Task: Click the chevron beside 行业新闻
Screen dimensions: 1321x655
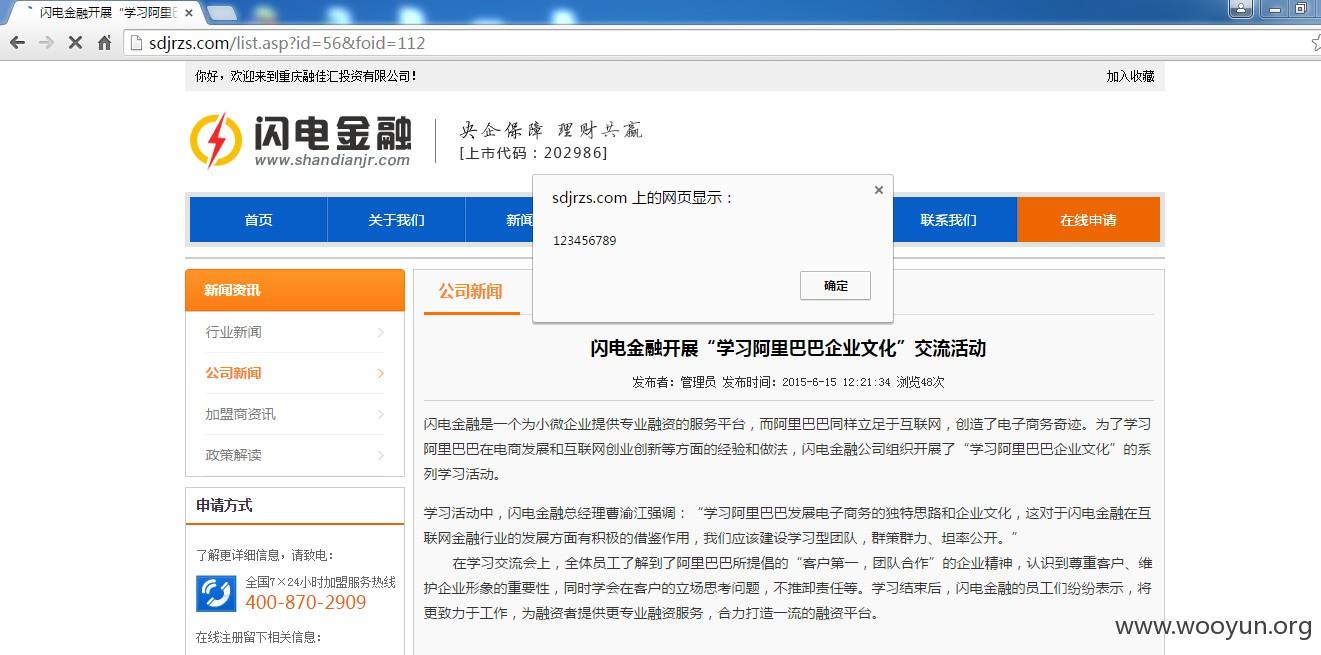Action: (x=380, y=332)
